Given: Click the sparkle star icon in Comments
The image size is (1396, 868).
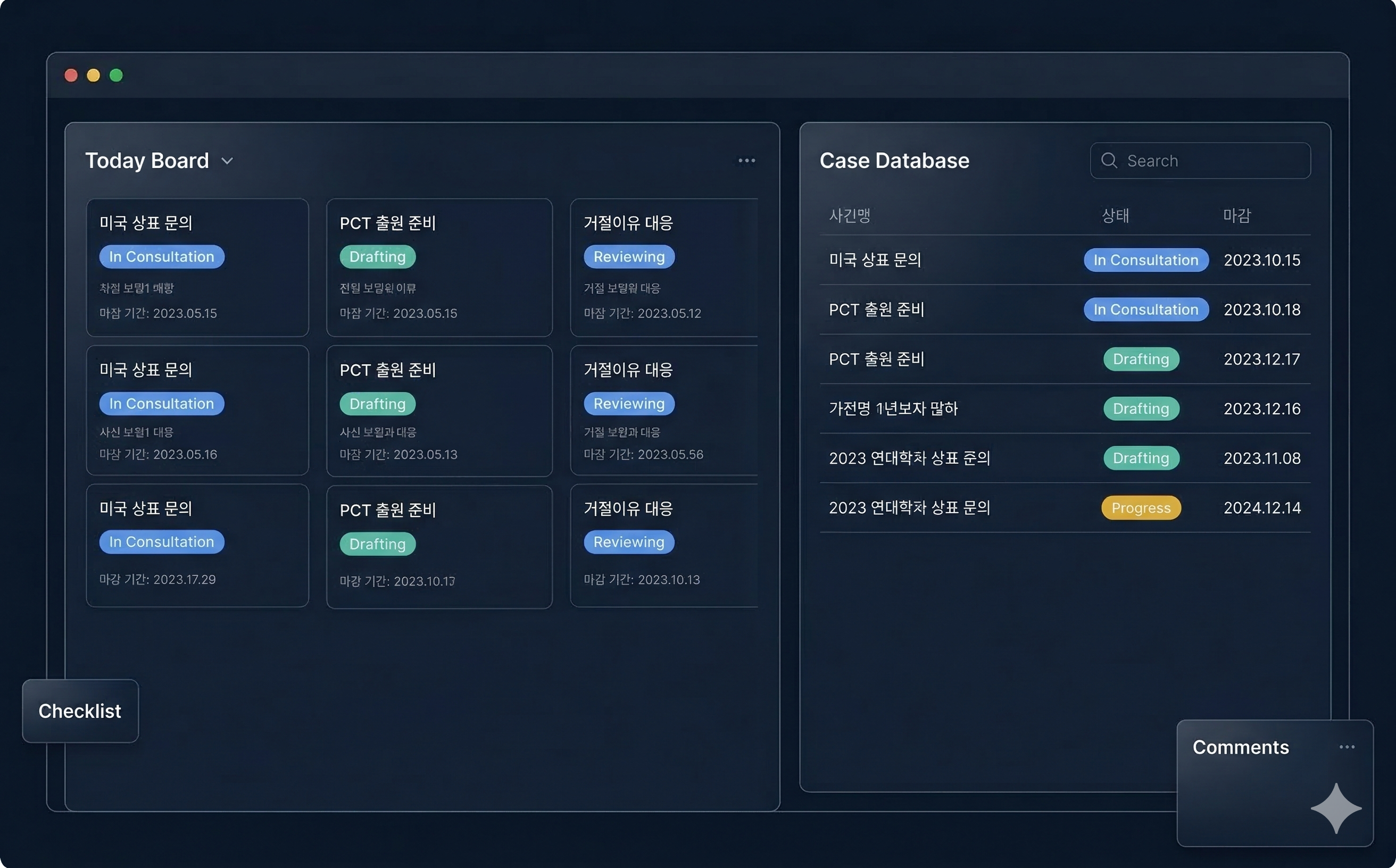Looking at the screenshot, I should 1336,808.
